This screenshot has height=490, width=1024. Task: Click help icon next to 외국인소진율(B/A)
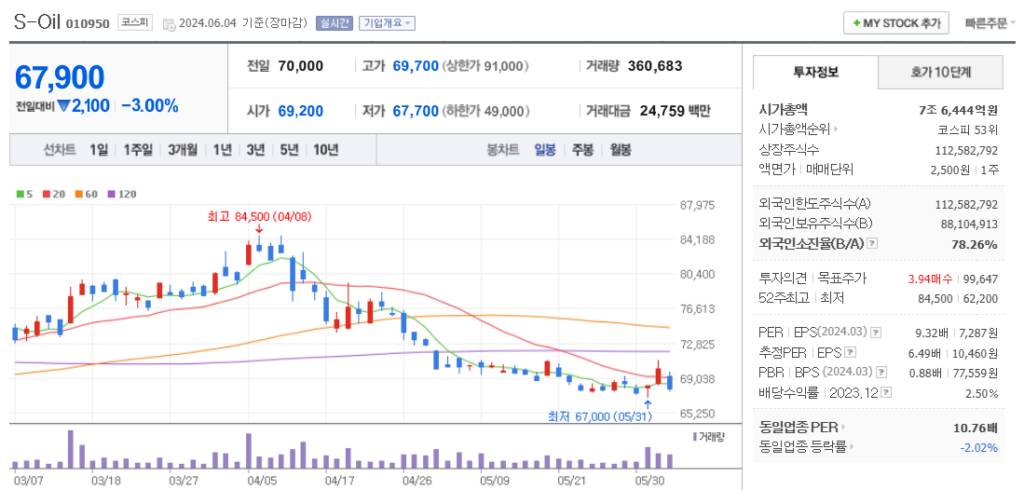pos(872,244)
